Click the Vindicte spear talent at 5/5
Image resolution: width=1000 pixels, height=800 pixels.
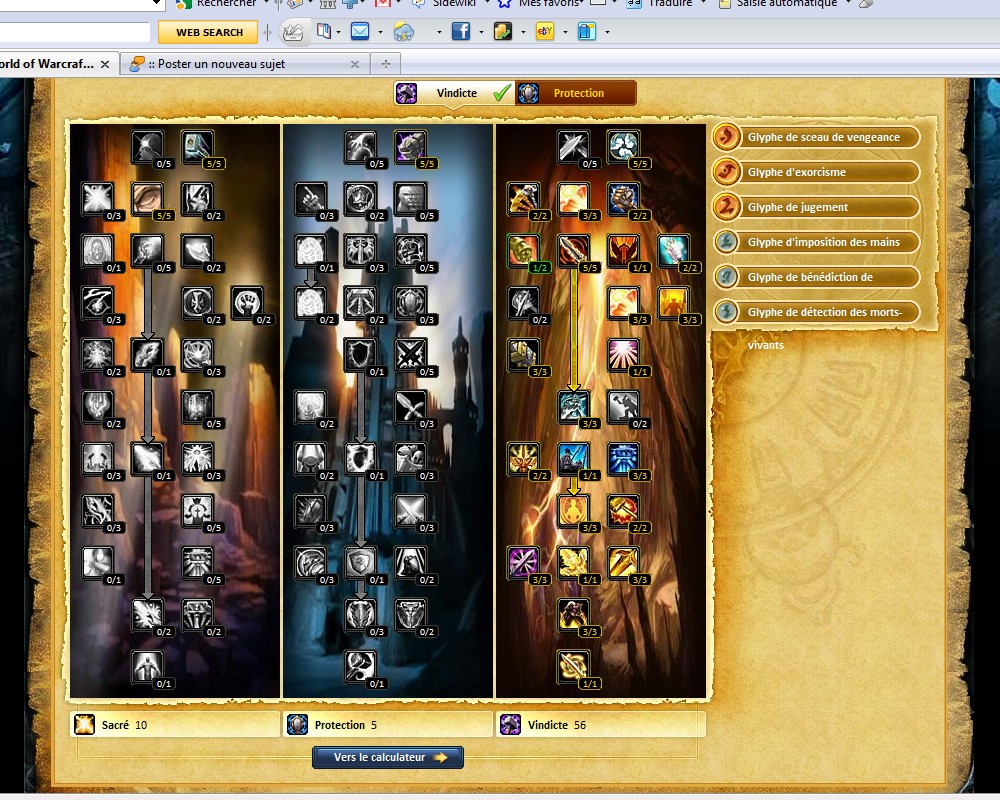click(574, 251)
